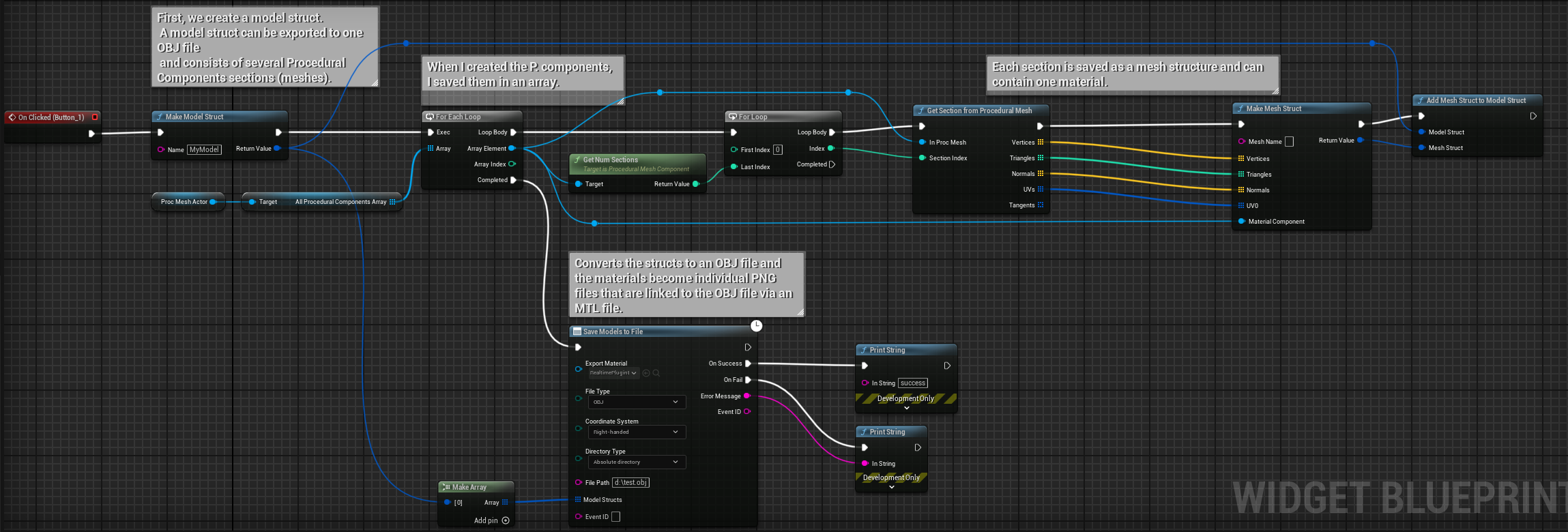Viewport: 1568px width, 532px height.
Task: Expand the upper Print String node's advanced pins
Action: (906, 408)
